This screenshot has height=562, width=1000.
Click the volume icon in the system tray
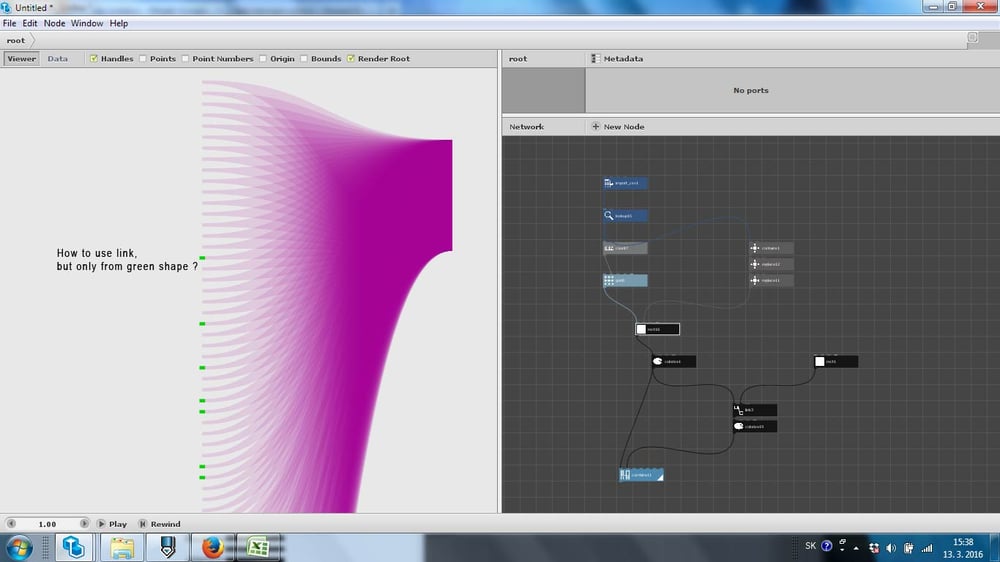[x=891, y=548]
